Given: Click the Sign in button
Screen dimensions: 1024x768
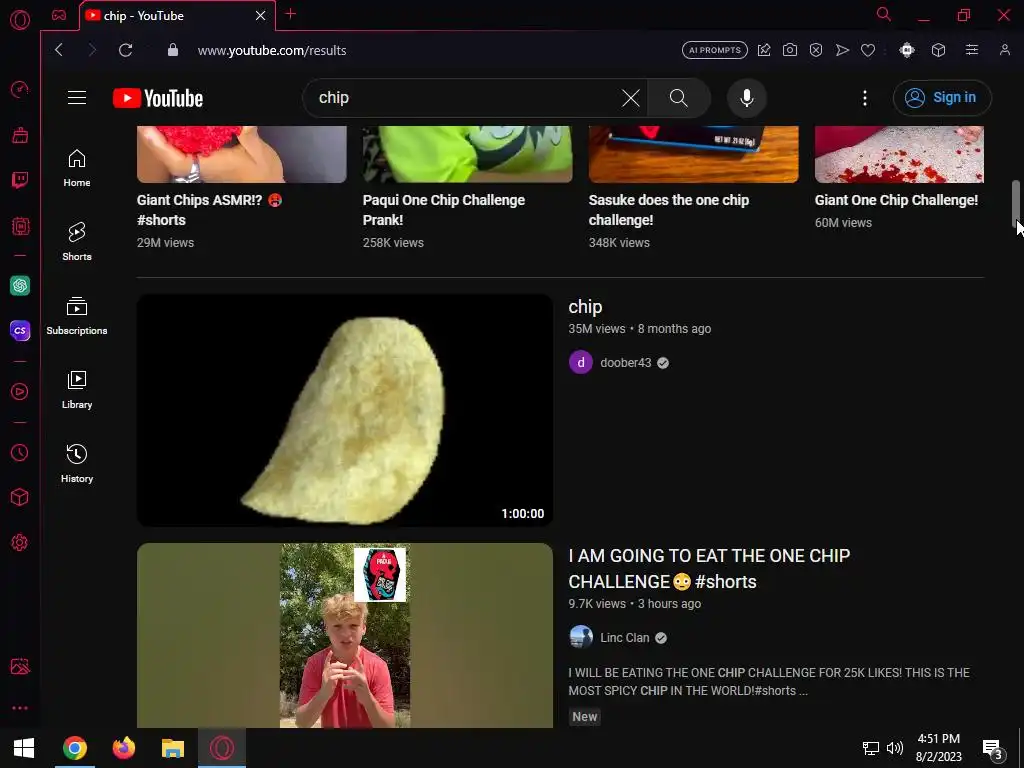Looking at the screenshot, I should [x=942, y=98].
